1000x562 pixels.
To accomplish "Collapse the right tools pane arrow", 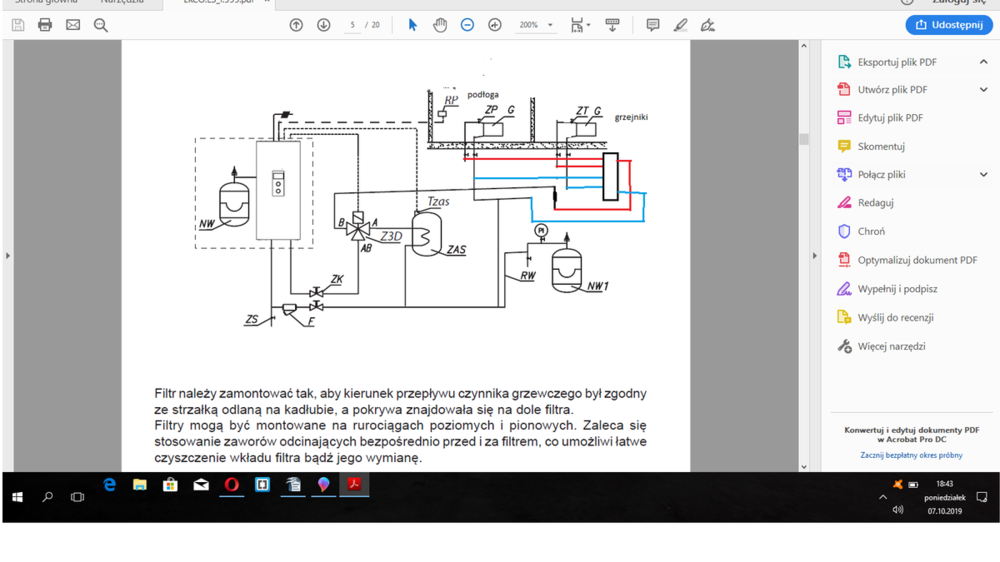I will click(x=815, y=256).
